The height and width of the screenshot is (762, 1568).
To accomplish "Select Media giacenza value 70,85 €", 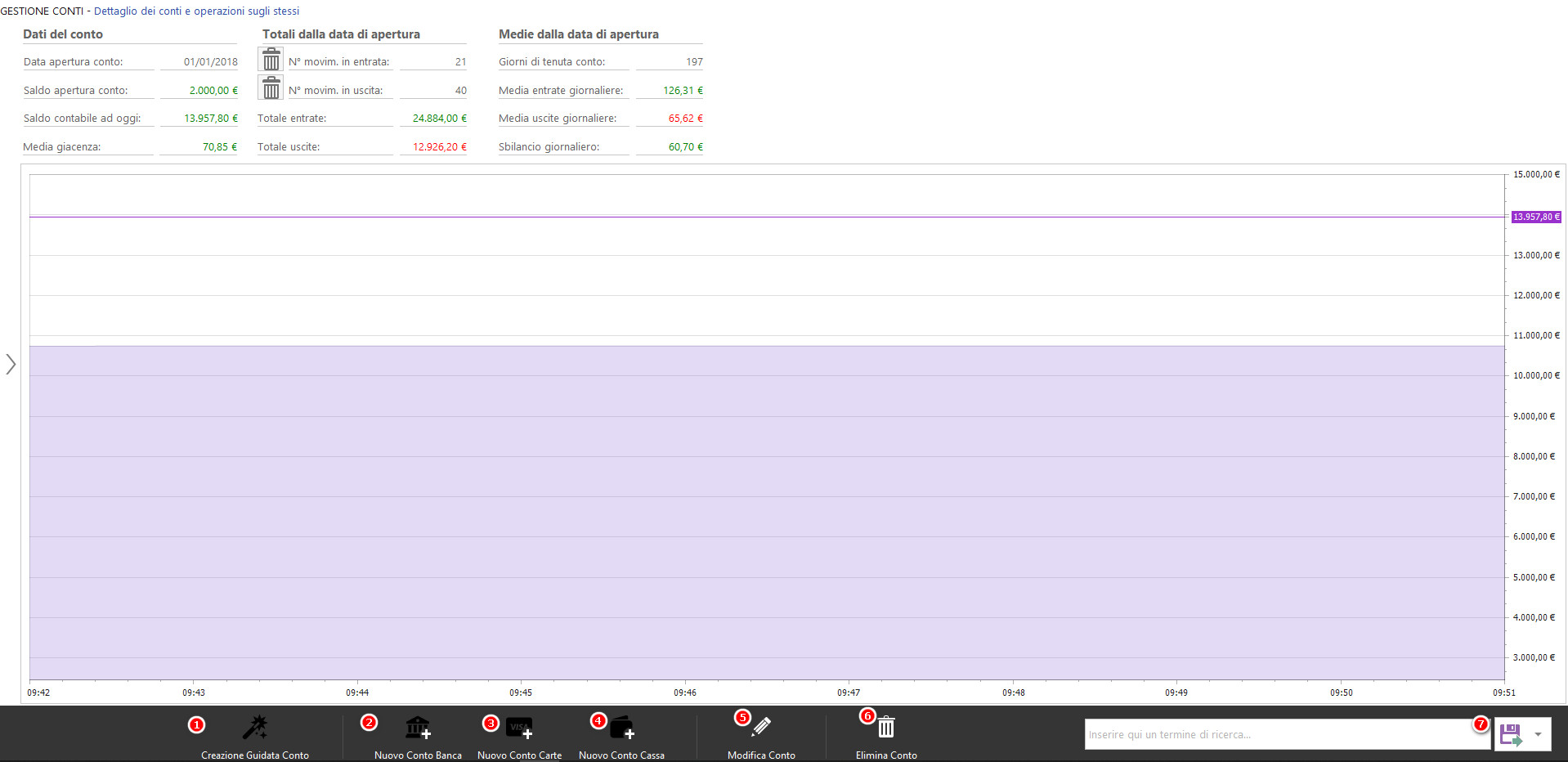I will point(220,147).
